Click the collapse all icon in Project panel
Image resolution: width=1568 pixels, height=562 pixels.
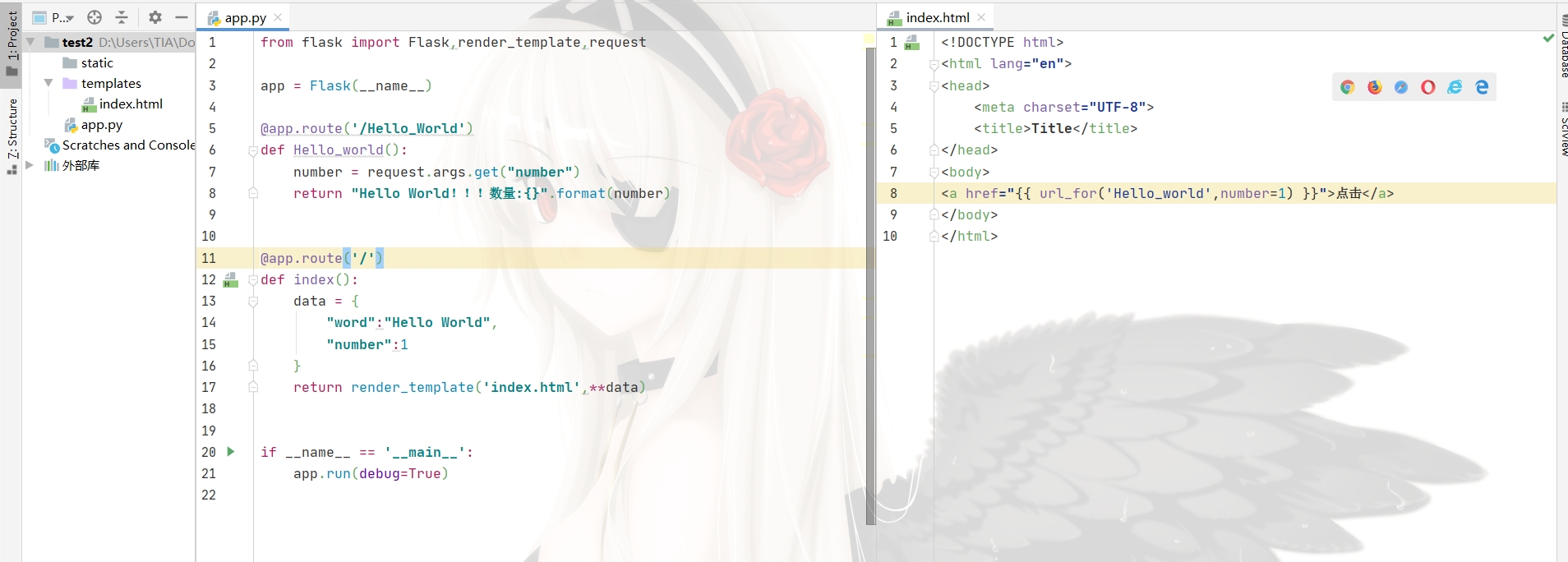coord(122,17)
